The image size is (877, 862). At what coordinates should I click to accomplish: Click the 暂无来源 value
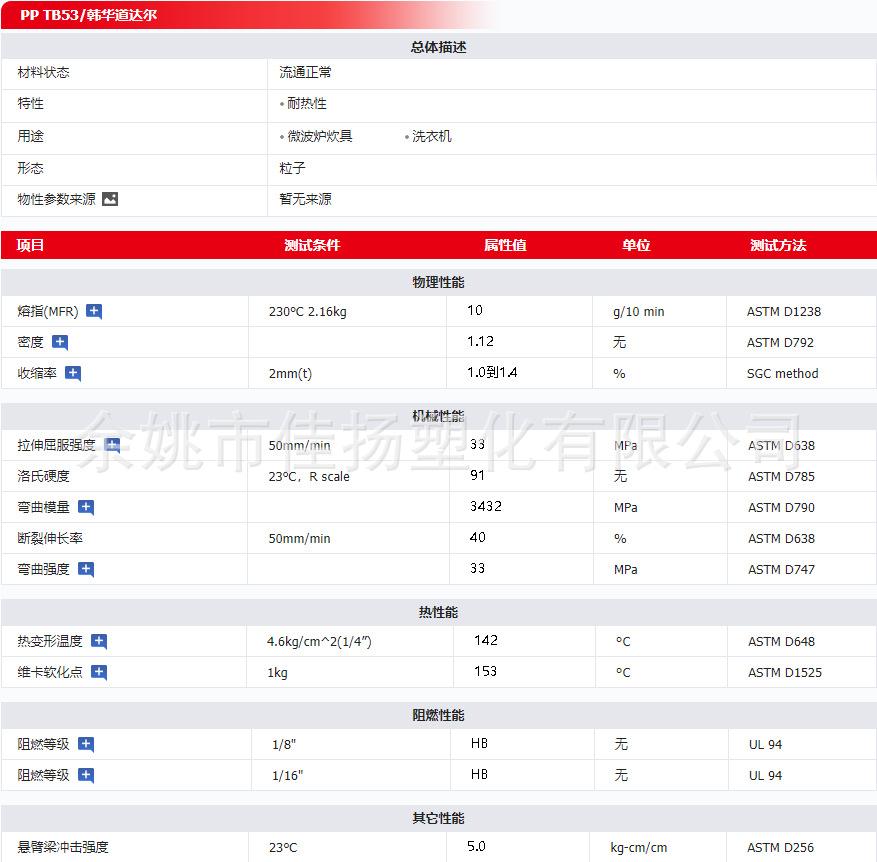click(x=305, y=199)
